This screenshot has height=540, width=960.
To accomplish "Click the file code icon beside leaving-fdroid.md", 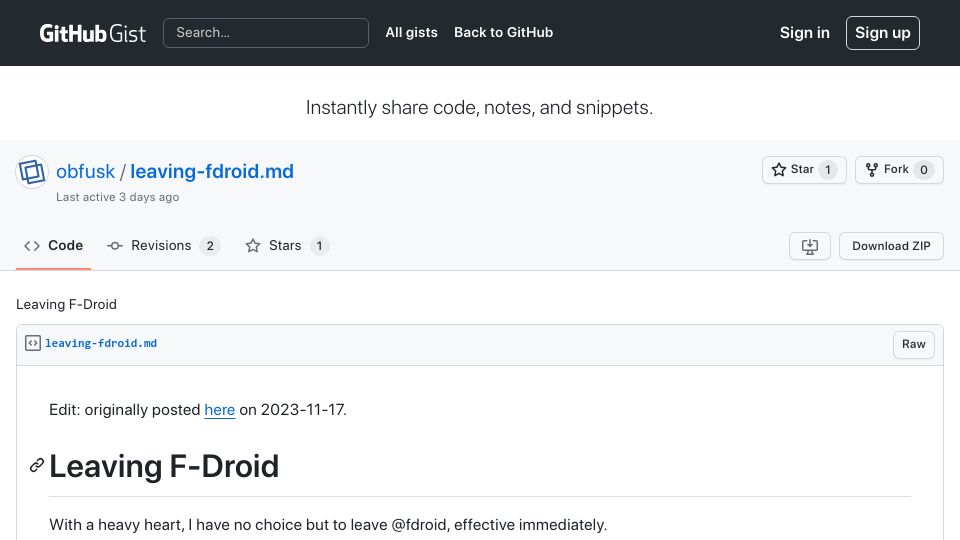I will 33,343.
